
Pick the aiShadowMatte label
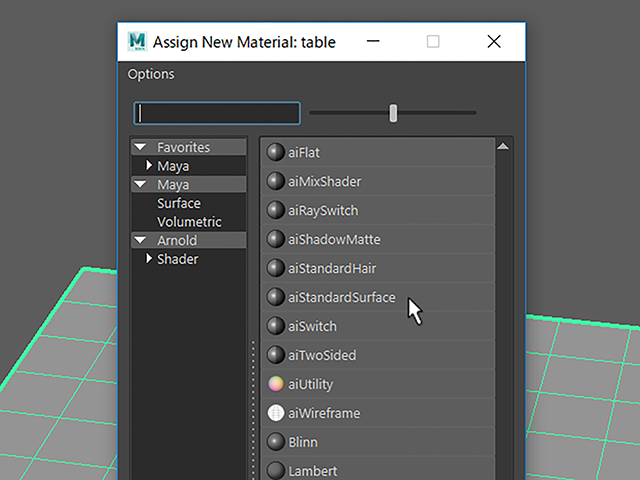tap(334, 240)
